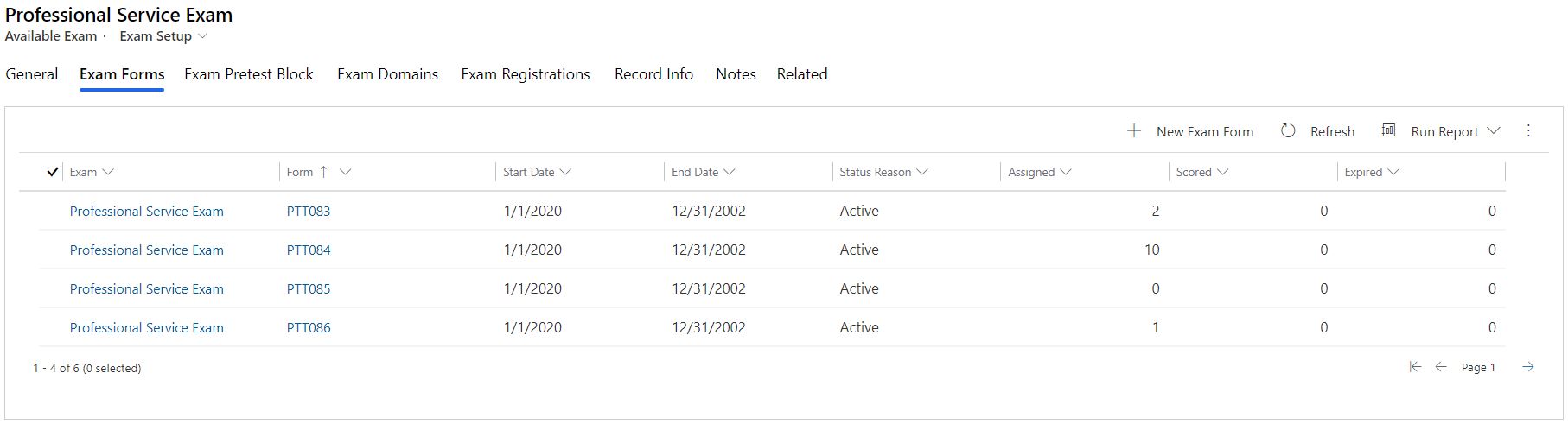Switch to the Exam Domains tab

387,74
